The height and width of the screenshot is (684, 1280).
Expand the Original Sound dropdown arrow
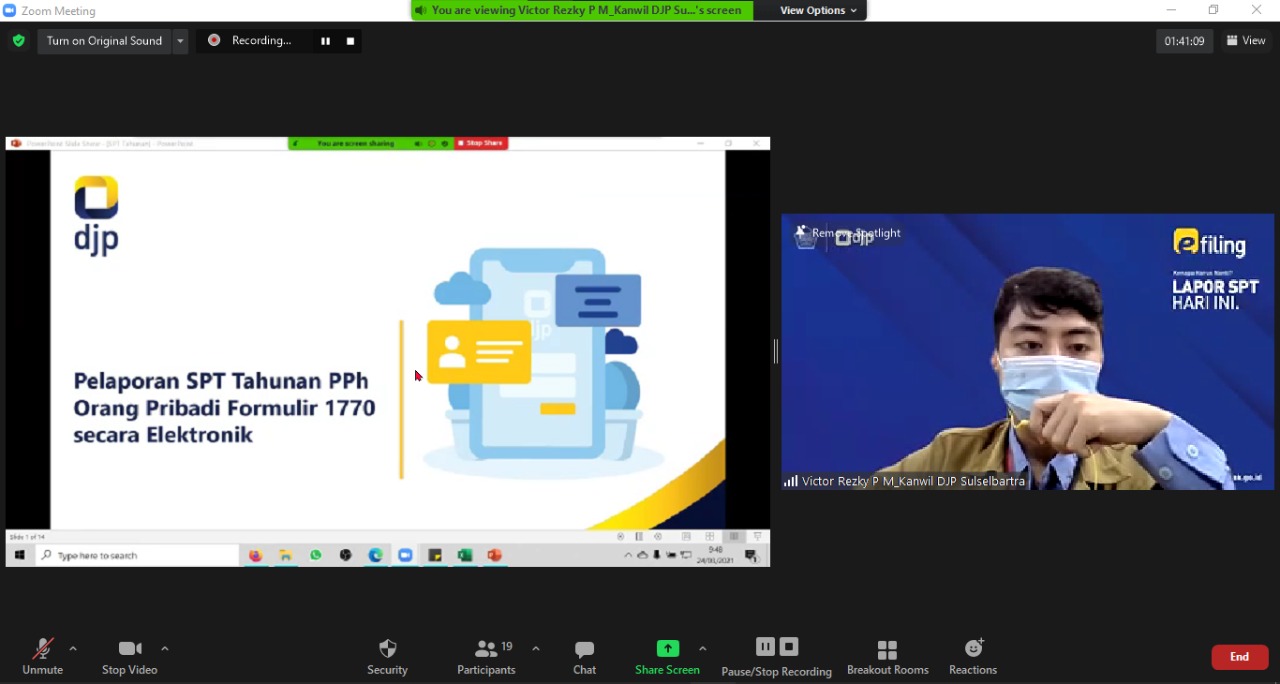(180, 41)
